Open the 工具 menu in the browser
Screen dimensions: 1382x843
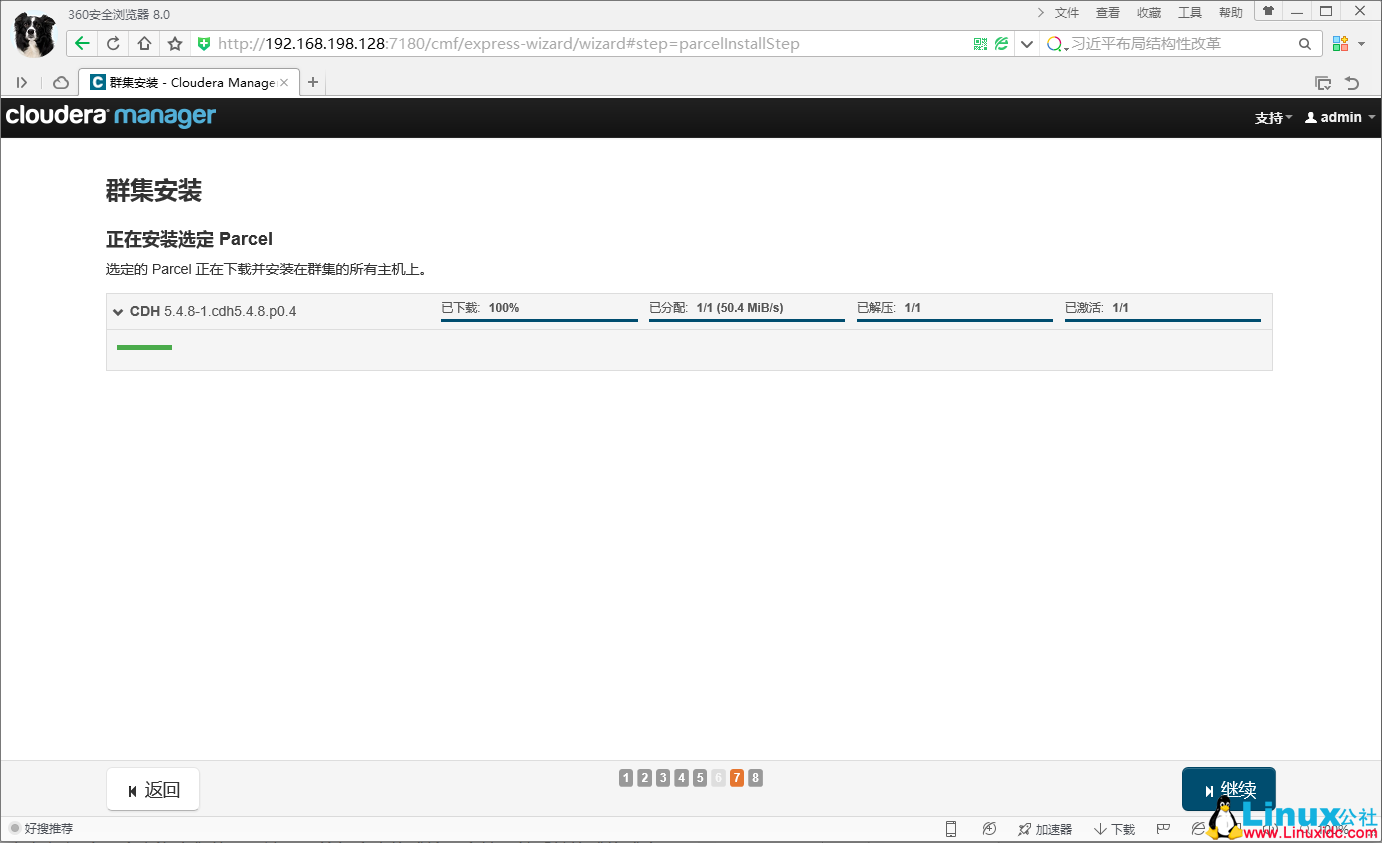pyautogui.click(x=1190, y=12)
